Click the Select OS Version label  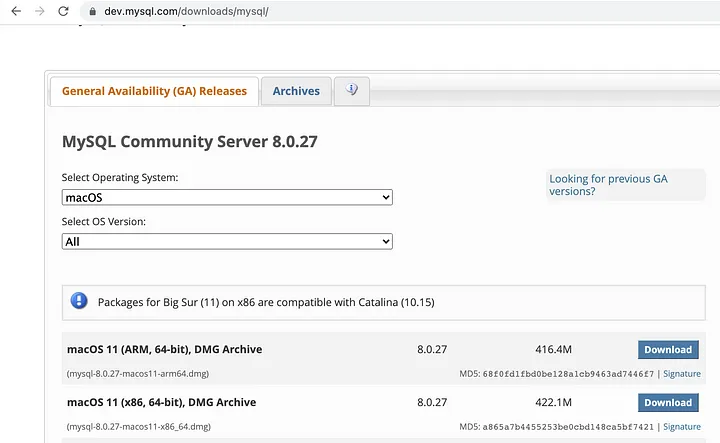coord(104,221)
